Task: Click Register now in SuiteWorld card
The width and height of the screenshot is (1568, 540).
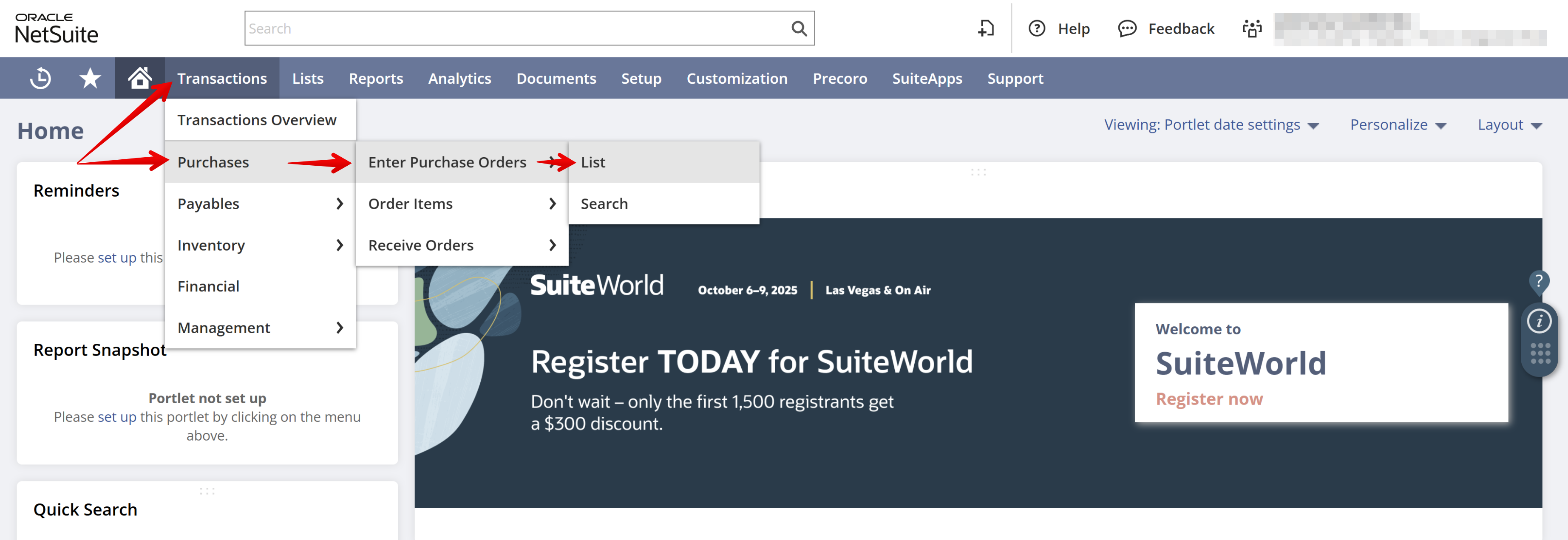Action: (x=1209, y=399)
